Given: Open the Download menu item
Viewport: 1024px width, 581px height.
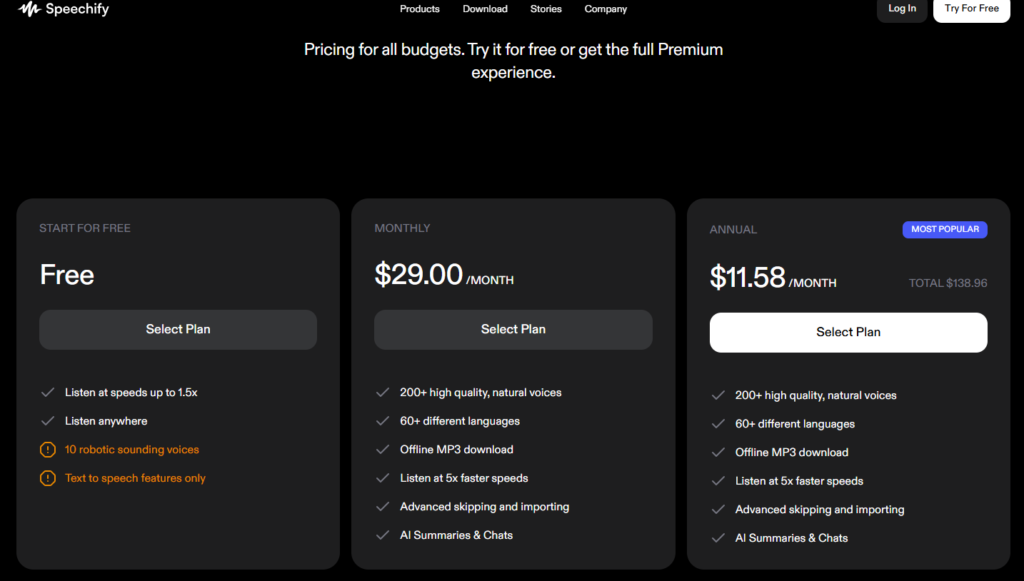Looking at the screenshot, I should point(485,9).
